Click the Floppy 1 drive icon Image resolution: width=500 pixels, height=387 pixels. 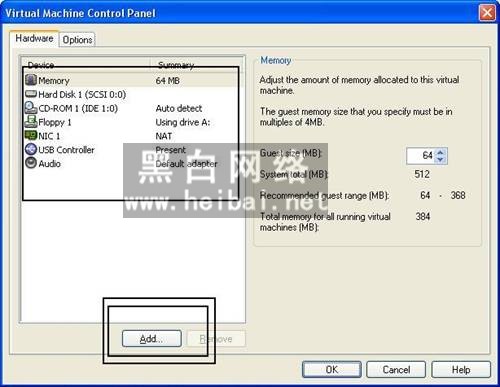click(x=31, y=122)
